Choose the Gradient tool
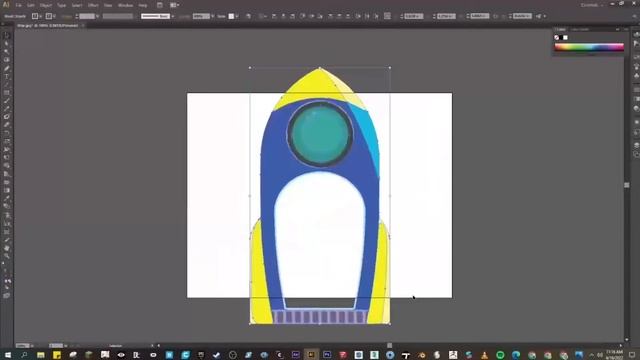This screenshot has height=360, width=640. [x=7, y=190]
